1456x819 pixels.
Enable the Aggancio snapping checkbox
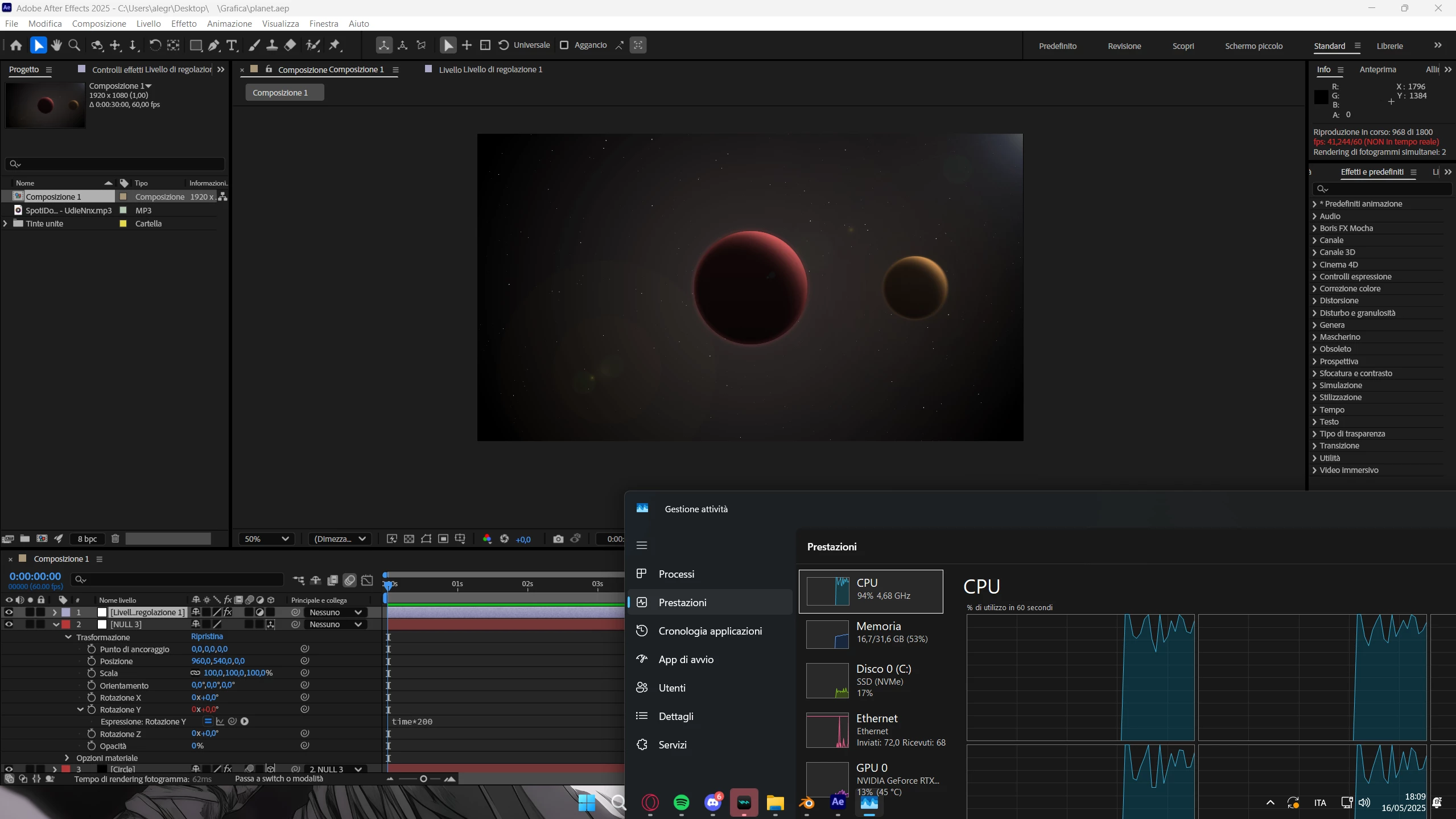point(564,45)
